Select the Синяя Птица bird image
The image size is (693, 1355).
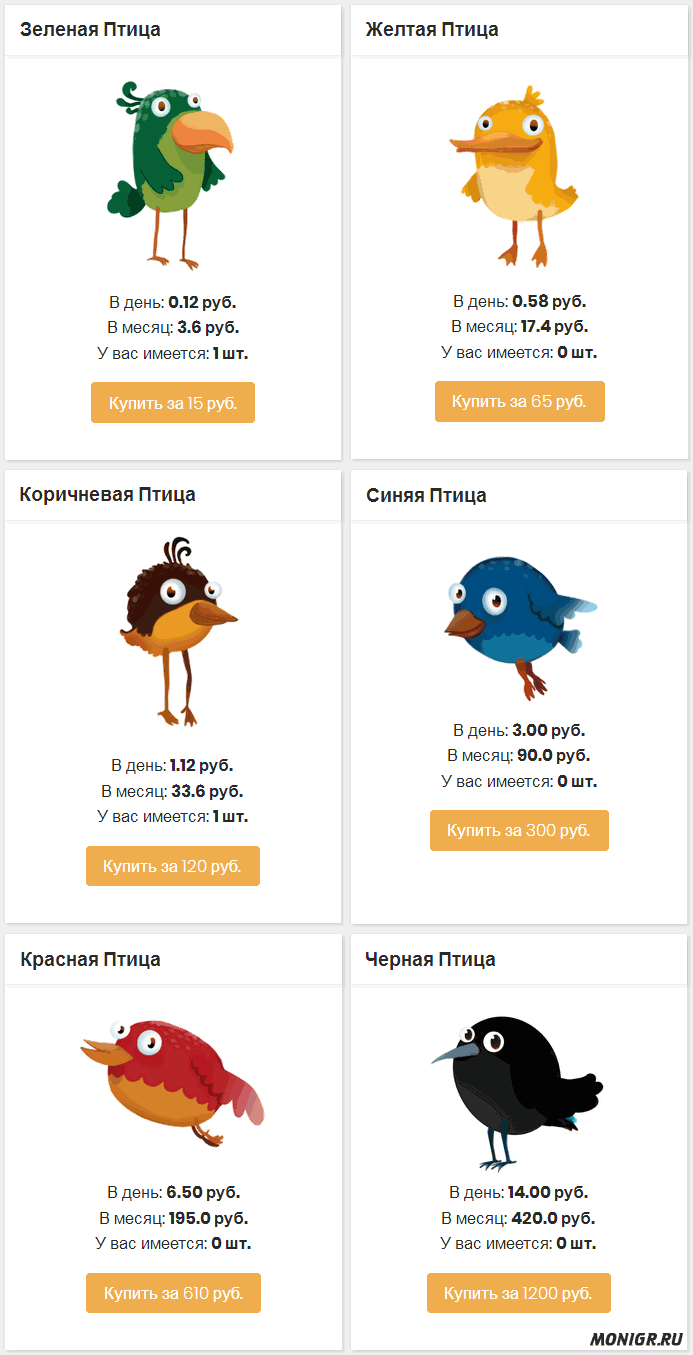tap(518, 625)
